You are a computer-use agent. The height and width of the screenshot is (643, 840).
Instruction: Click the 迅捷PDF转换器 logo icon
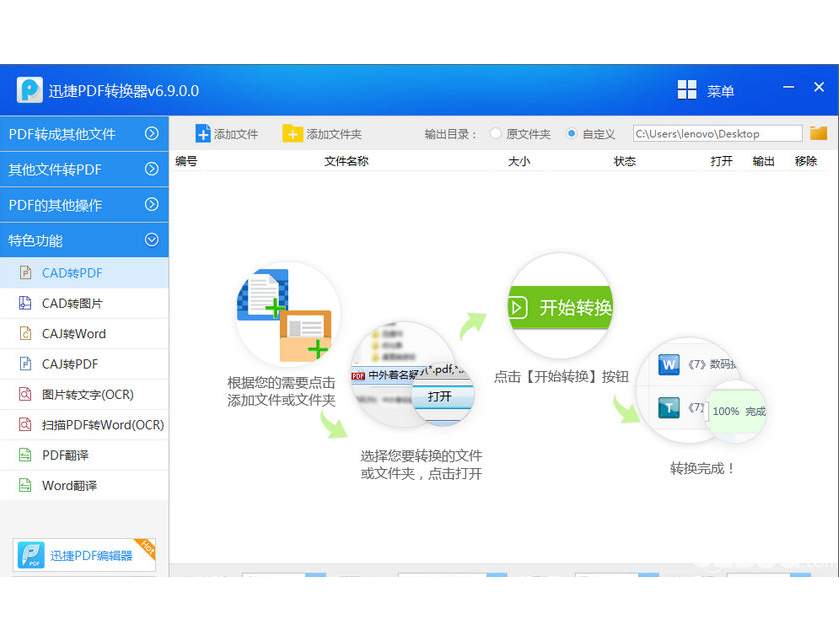click(x=29, y=89)
